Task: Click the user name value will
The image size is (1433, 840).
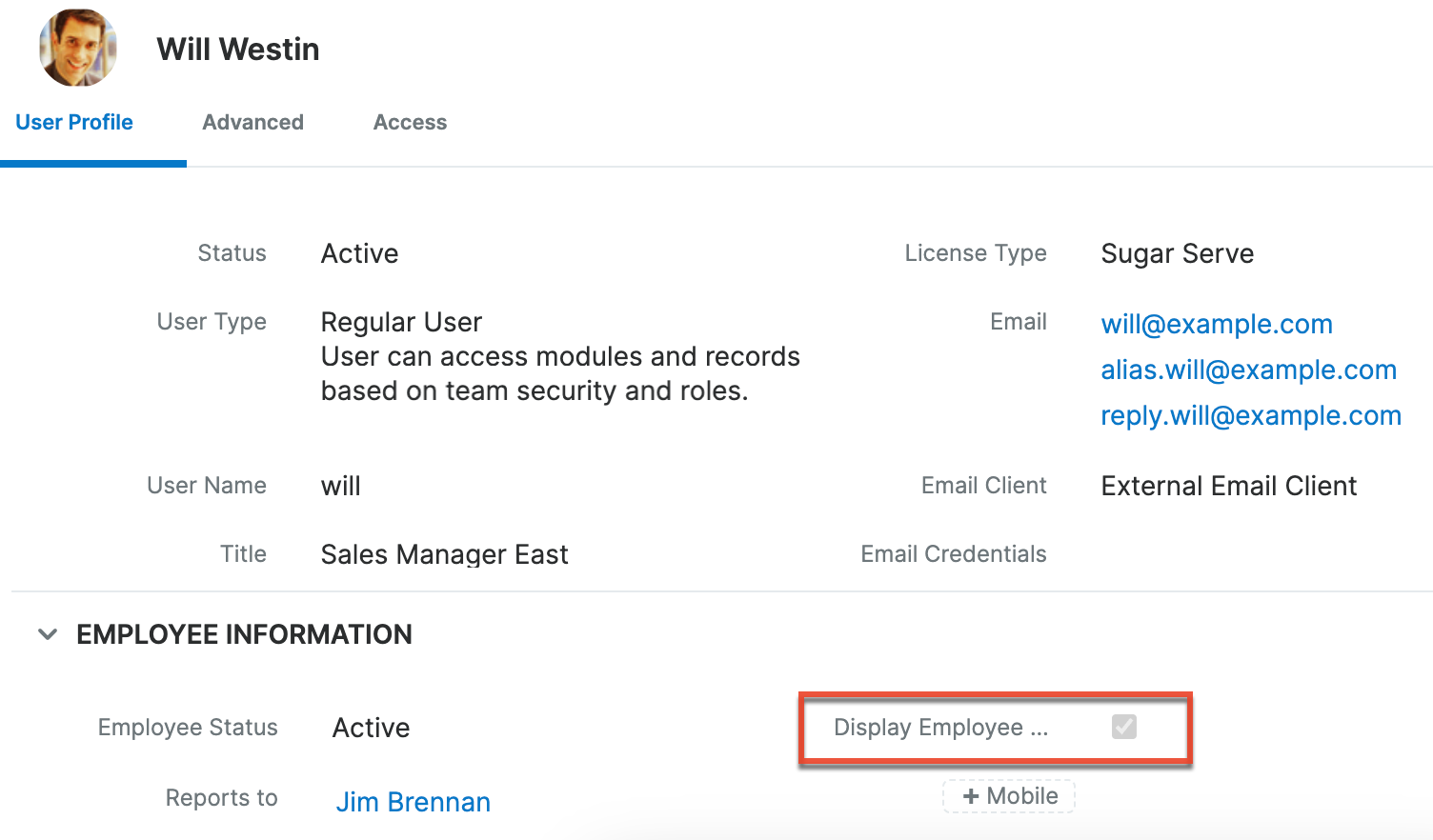Action: click(x=340, y=486)
